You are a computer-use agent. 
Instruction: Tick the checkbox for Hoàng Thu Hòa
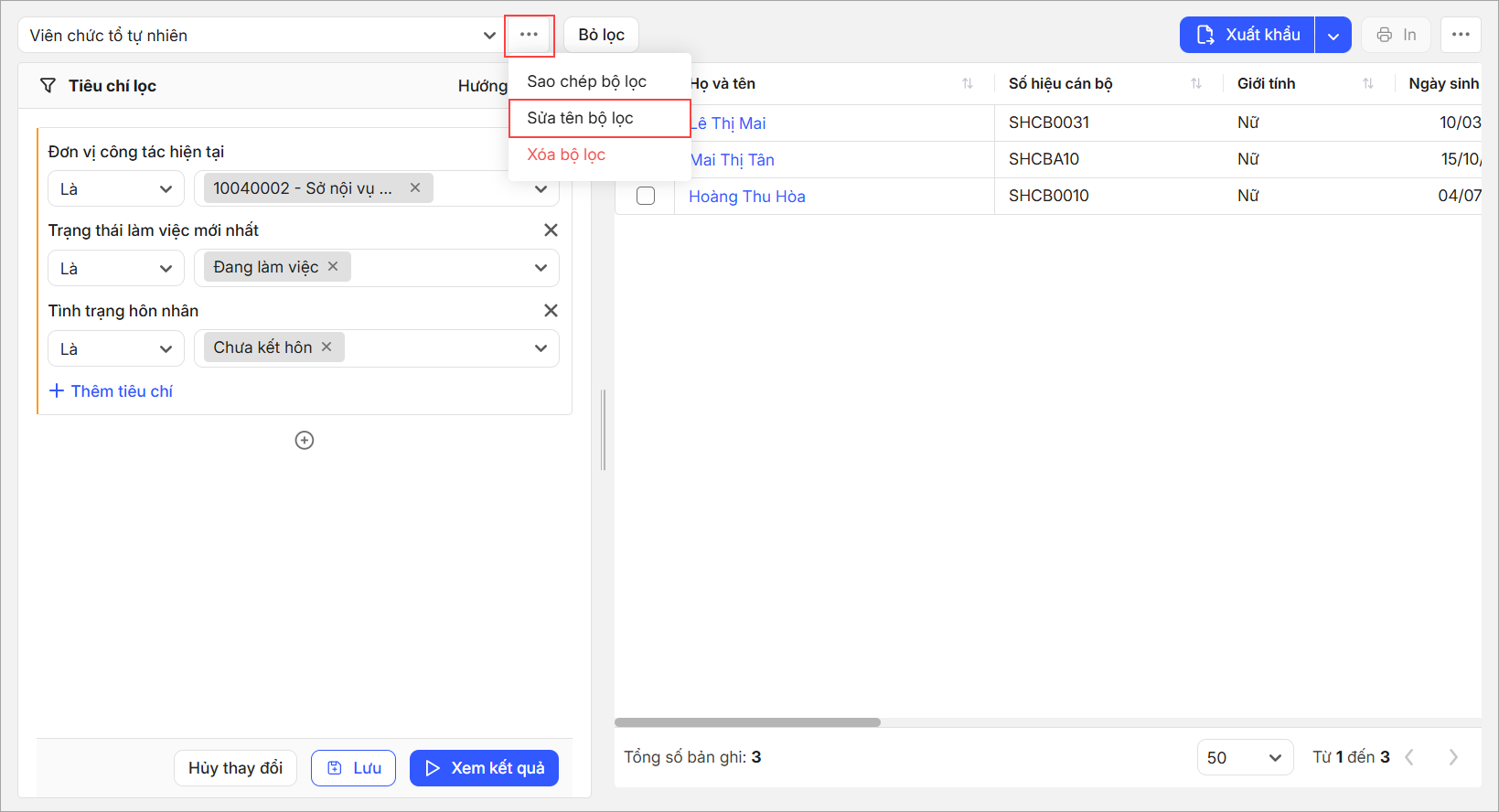click(x=646, y=197)
